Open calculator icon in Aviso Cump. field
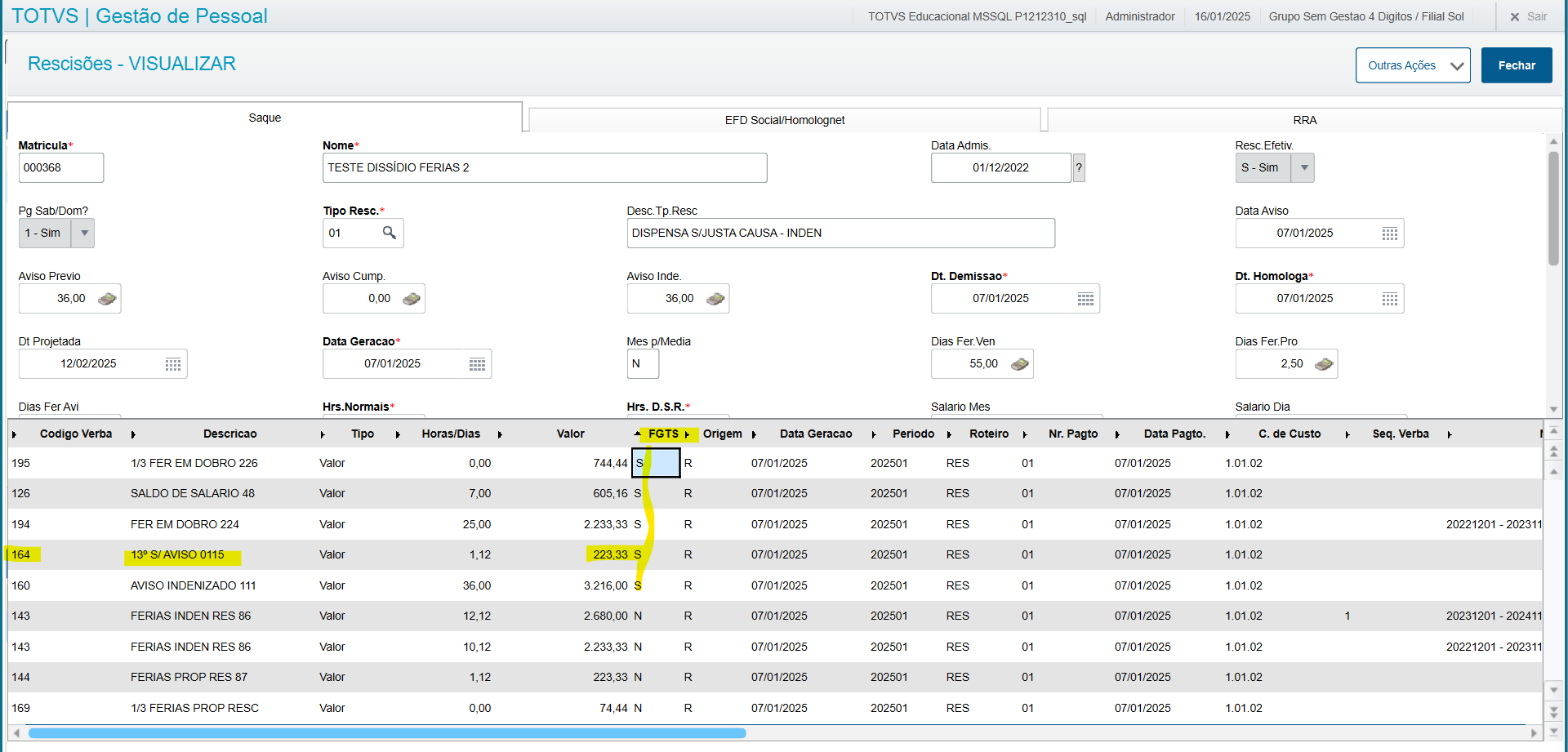This screenshot has width=1568, height=752. (x=412, y=299)
